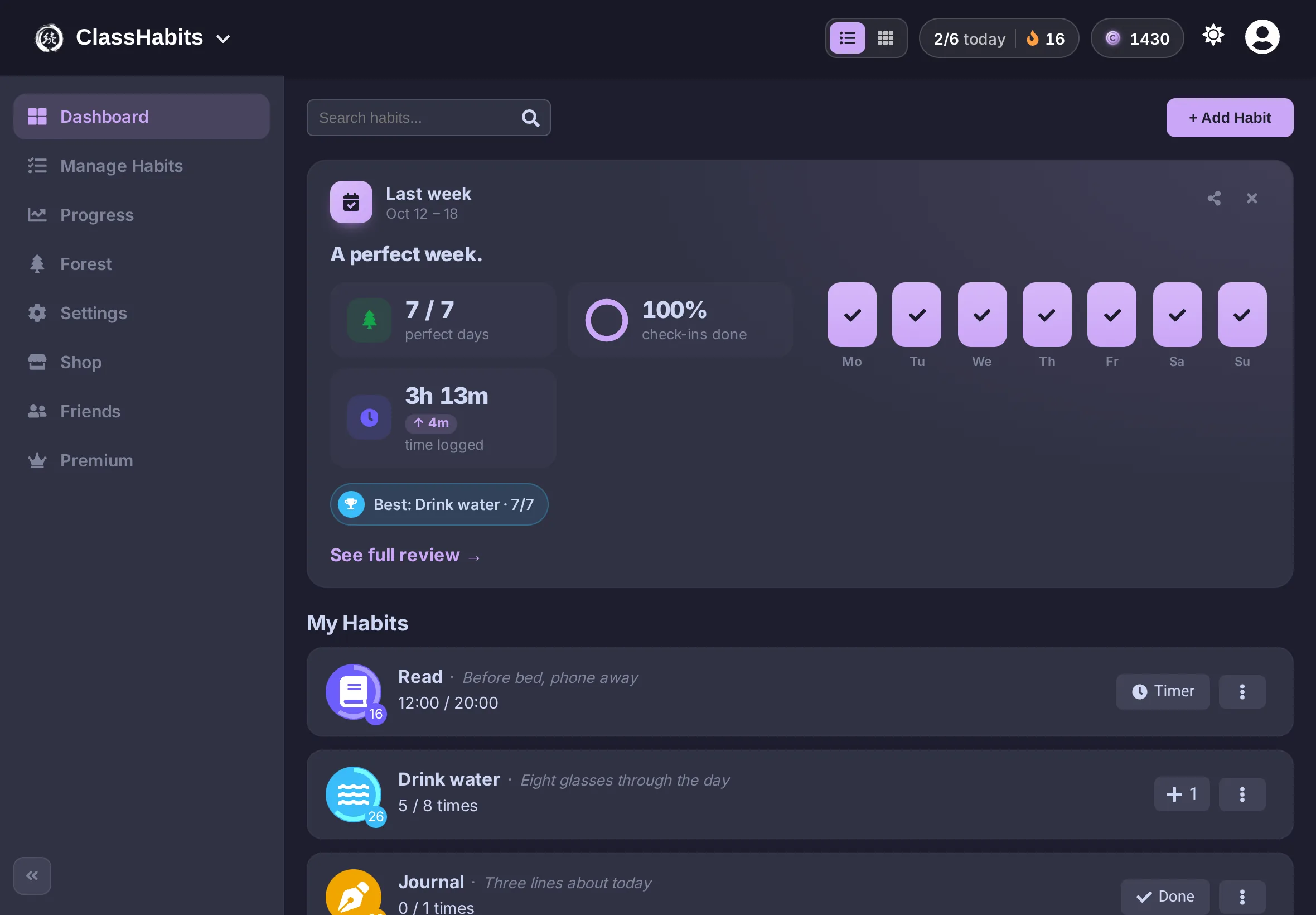Select the Sunday check tile

coord(1241,315)
